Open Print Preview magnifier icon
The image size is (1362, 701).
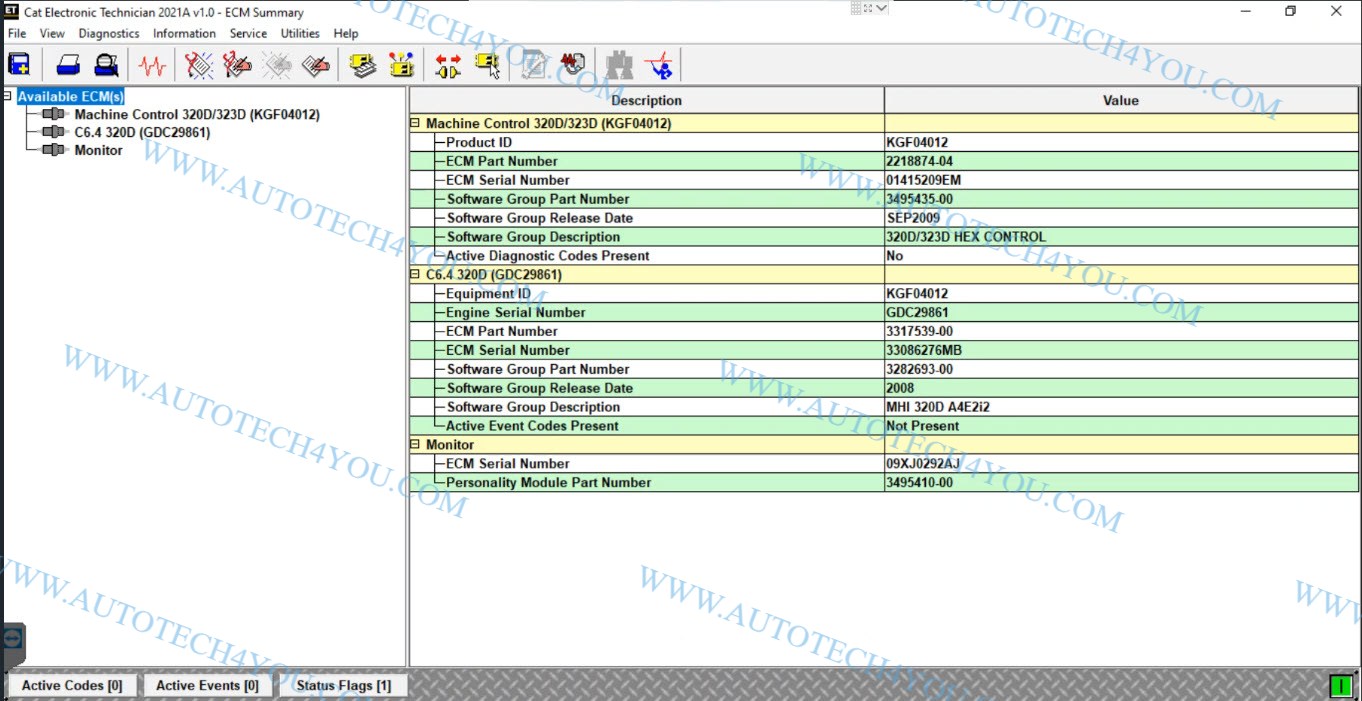pyautogui.click(x=106, y=66)
